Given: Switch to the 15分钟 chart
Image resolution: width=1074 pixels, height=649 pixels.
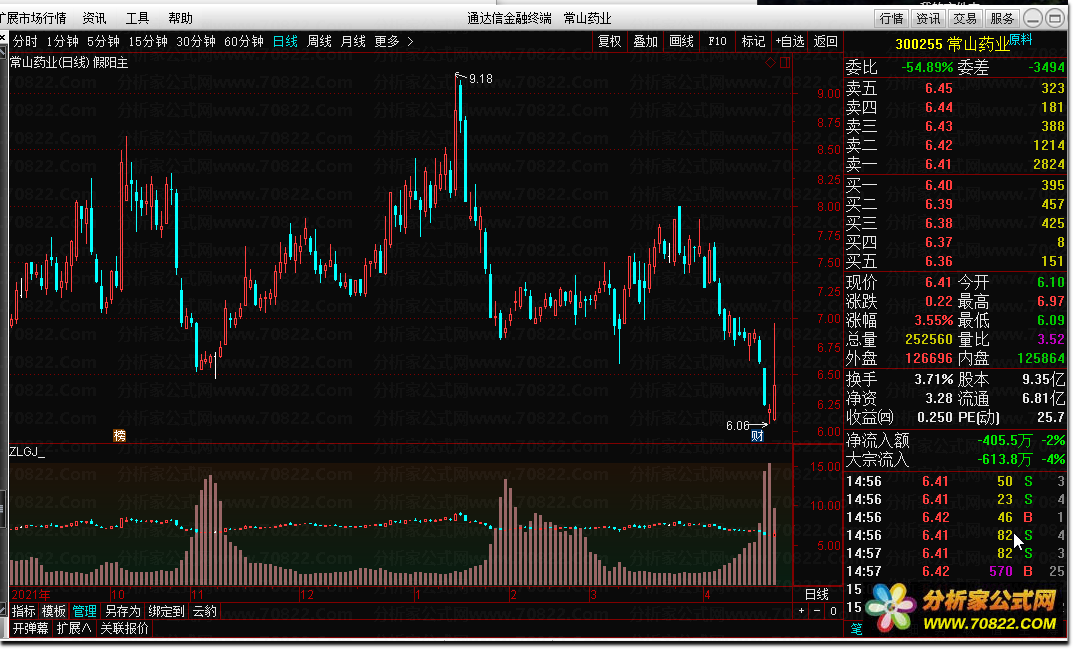Looking at the screenshot, I should coord(148,42).
